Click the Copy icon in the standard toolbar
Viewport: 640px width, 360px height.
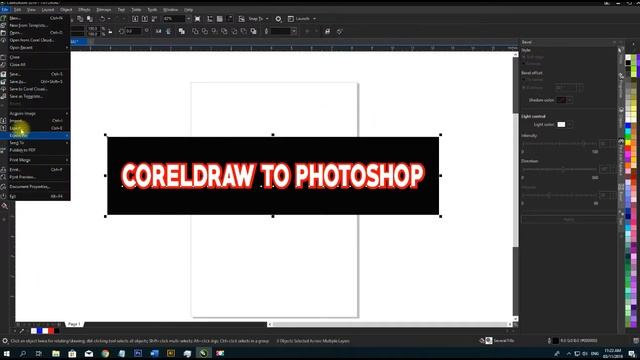click(80, 19)
